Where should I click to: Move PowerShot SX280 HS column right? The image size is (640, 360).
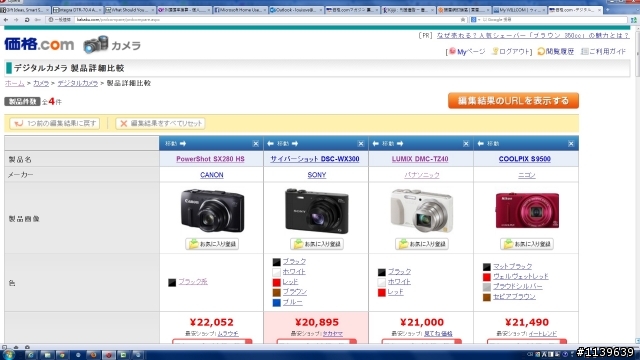tap(183, 144)
